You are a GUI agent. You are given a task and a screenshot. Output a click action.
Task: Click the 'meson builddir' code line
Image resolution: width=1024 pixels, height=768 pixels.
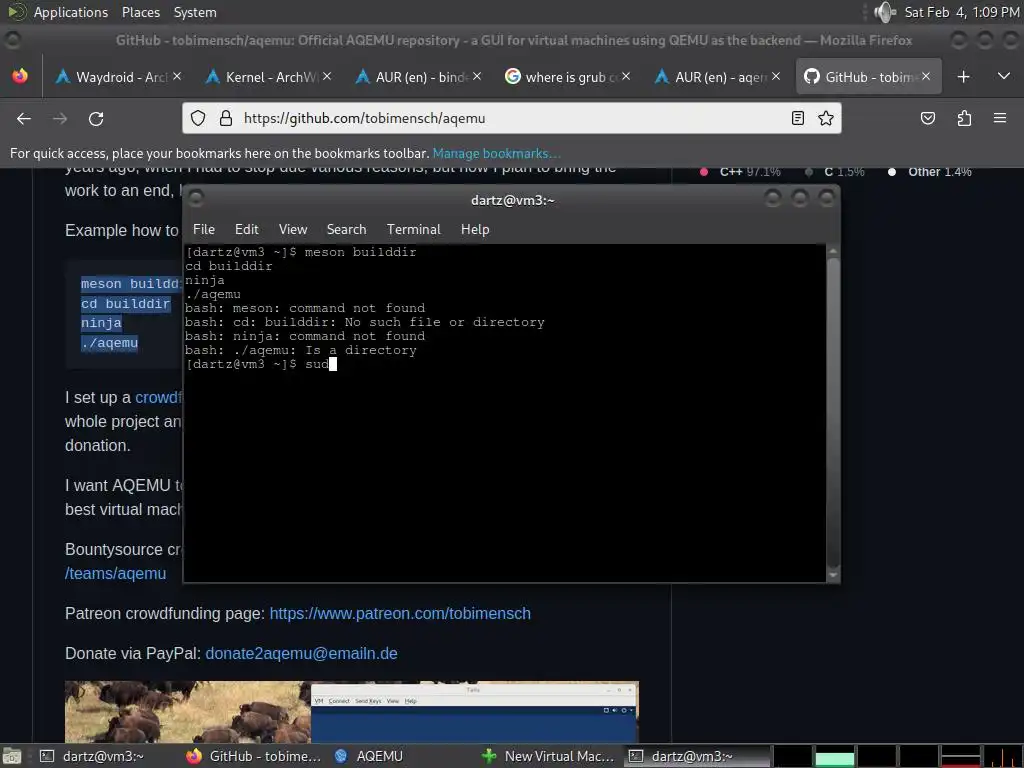pyautogui.click(x=130, y=283)
